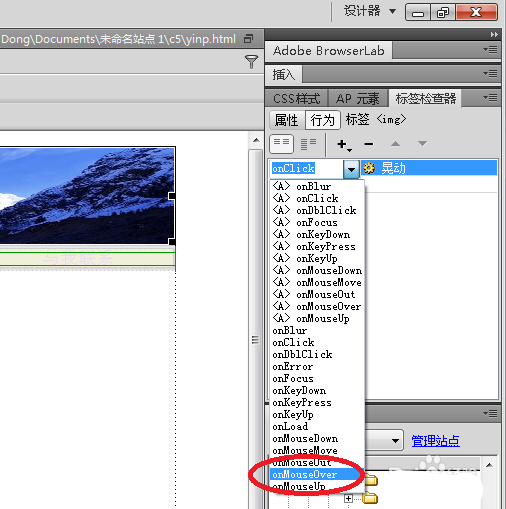Click the 晃动 behavior row text
The height and width of the screenshot is (509, 506).
pyautogui.click(x=393, y=168)
